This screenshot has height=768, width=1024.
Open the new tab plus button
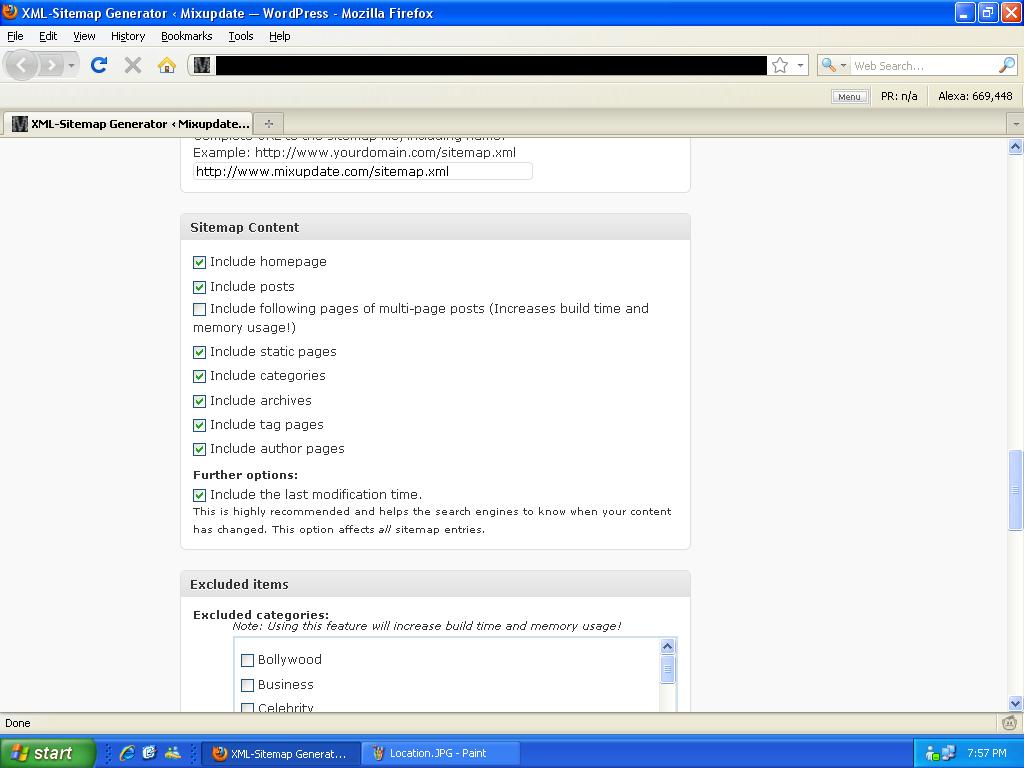(x=268, y=123)
